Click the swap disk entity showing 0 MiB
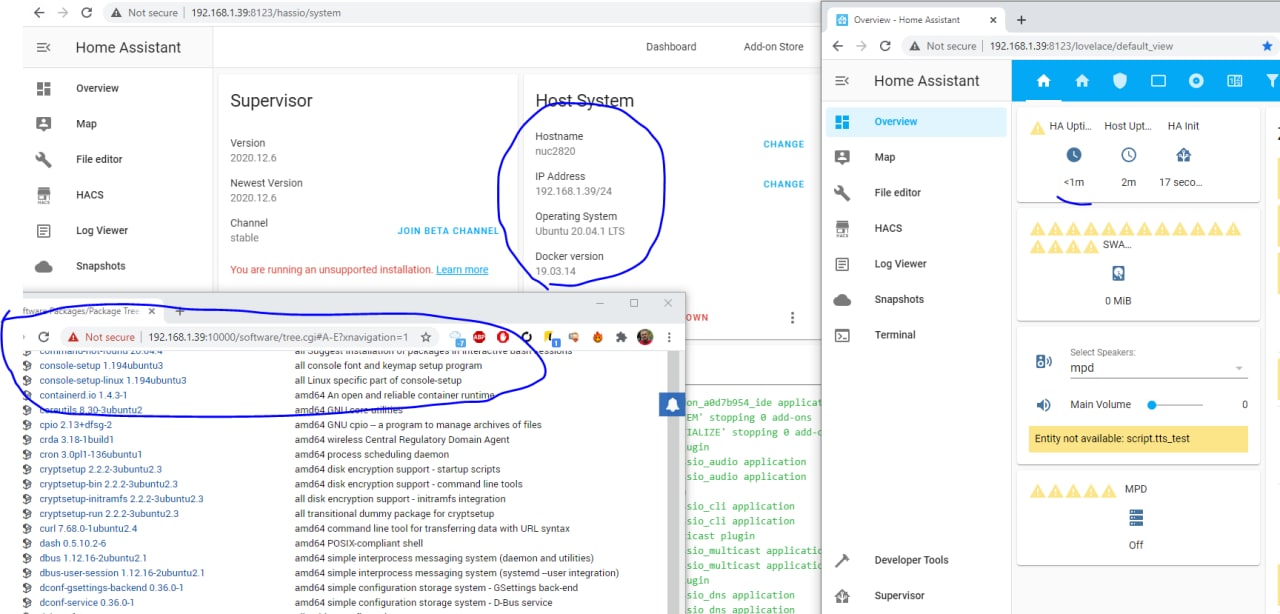Image resolution: width=1280 pixels, height=614 pixels. click(x=1119, y=273)
